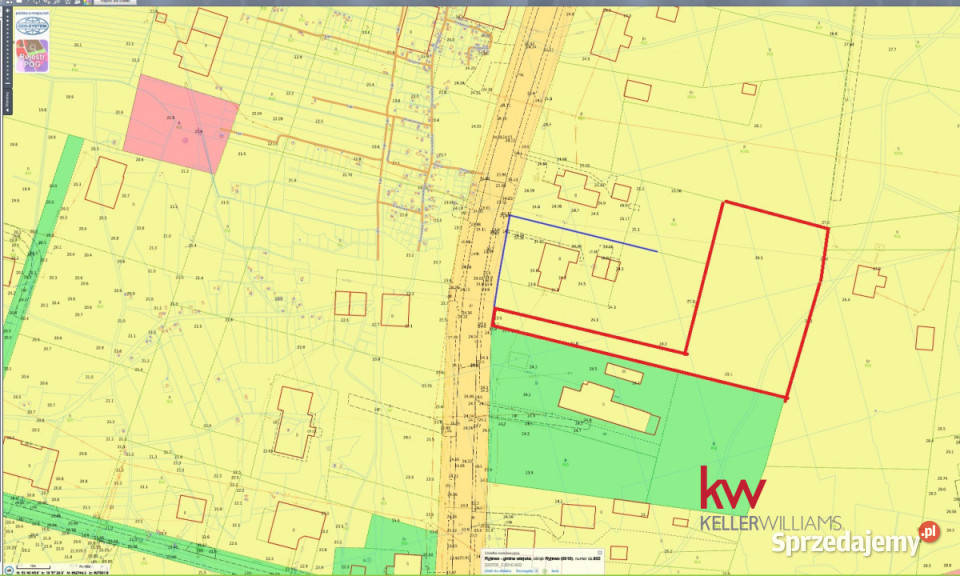Select the color palette icon on top toolbar
This screenshot has width=960, height=576.
[86, 4]
